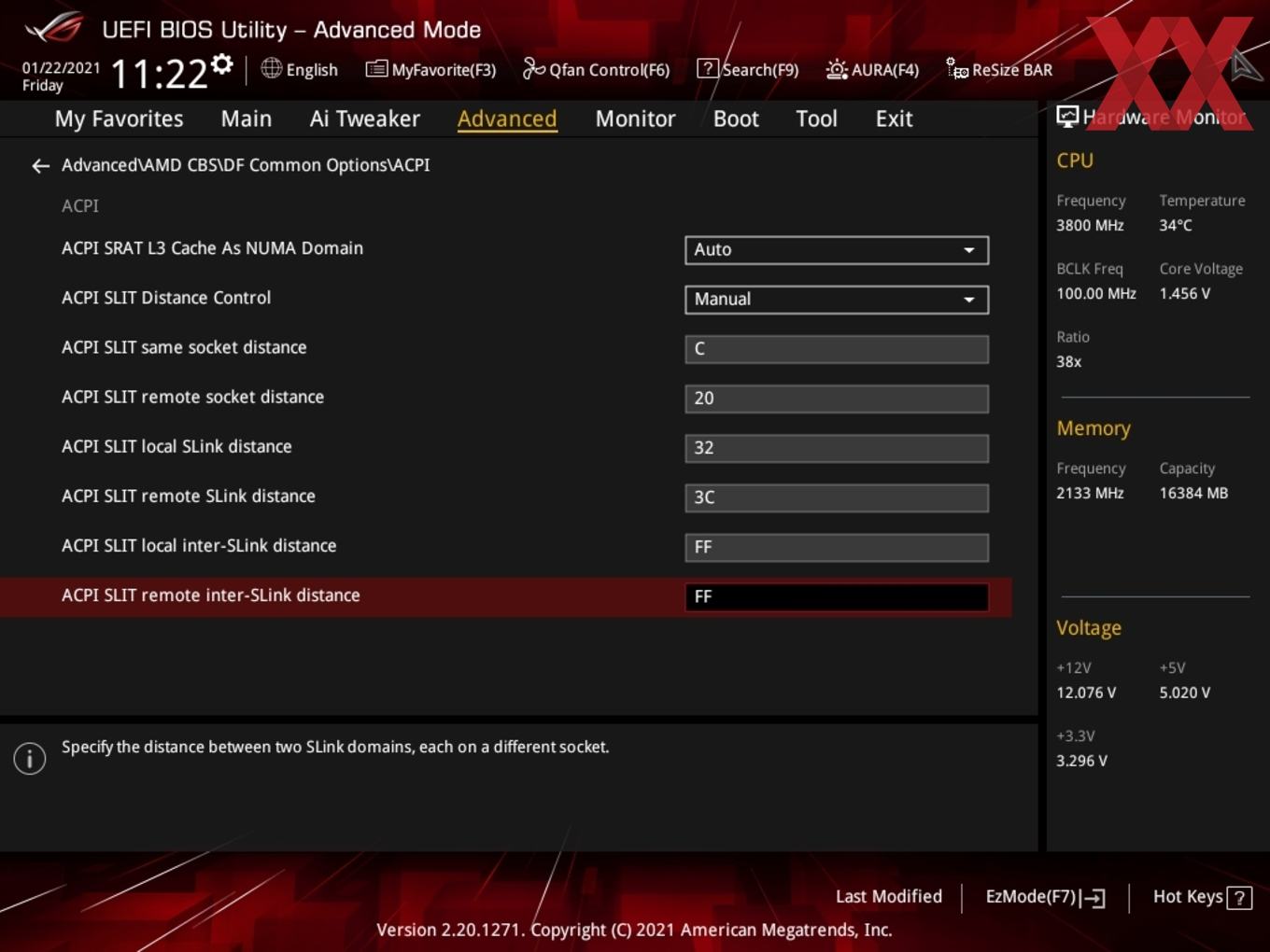Viewport: 1270px width, 952px height.
Task: Select ACPI SLIT remote inter-SLink distance label
Action: point(211,595)
